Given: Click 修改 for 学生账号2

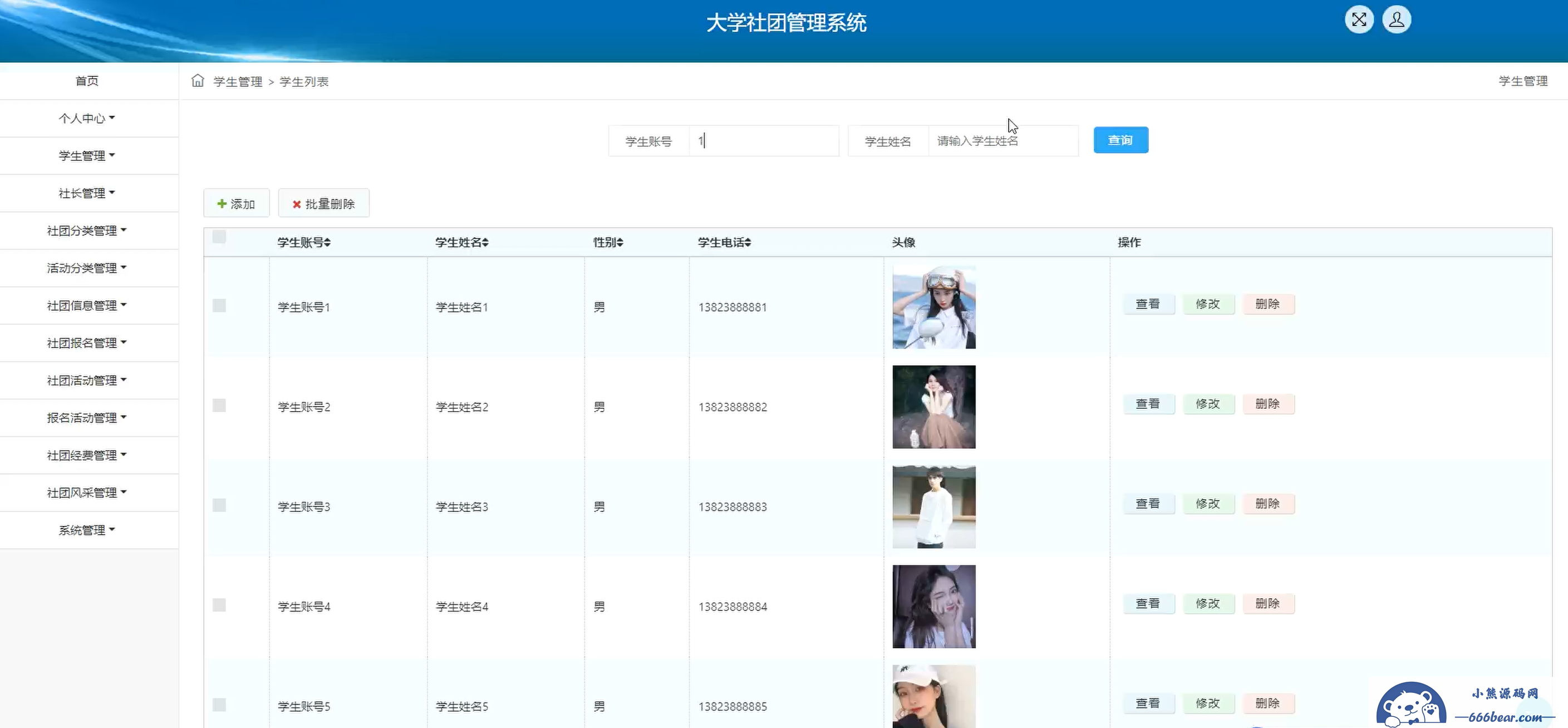Looking at the screenshot, I should coord(1208,404).
